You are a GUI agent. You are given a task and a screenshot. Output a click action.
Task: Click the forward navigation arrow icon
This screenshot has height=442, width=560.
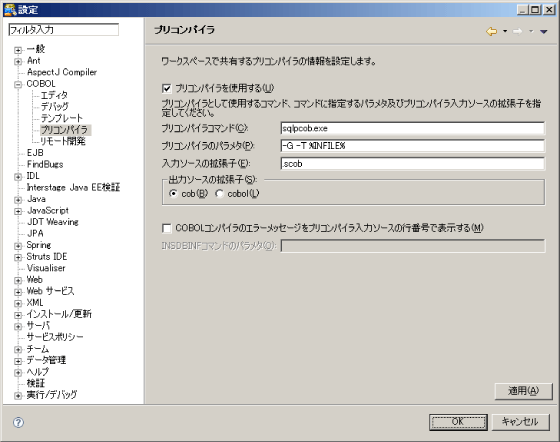pyautogui.click(x=517, y=31)
